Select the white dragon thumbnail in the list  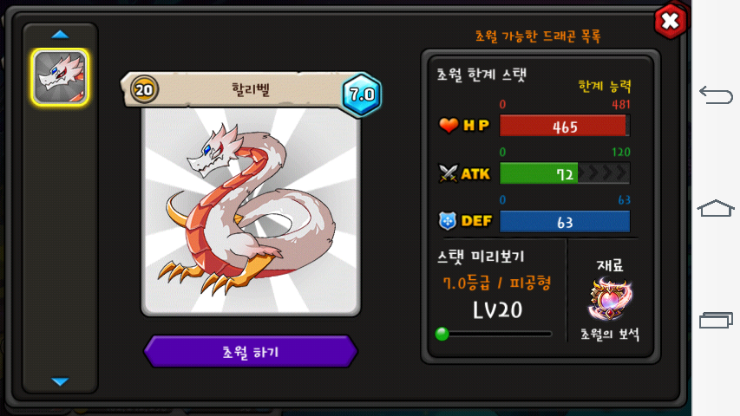(60, 77)
